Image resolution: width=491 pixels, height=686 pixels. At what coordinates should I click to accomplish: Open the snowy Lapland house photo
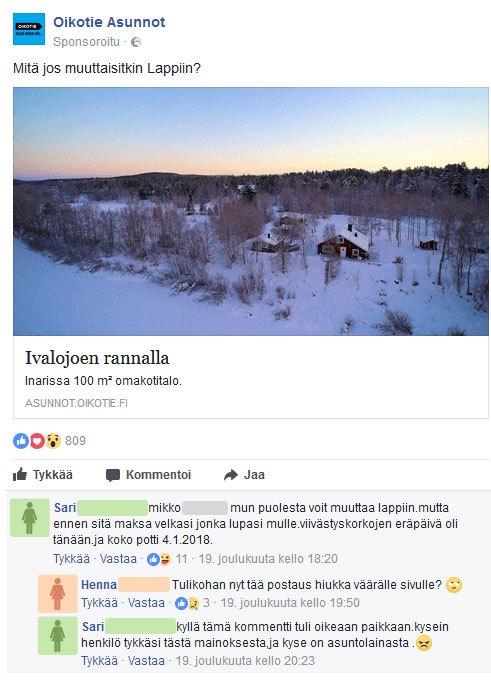coord(251,211)
